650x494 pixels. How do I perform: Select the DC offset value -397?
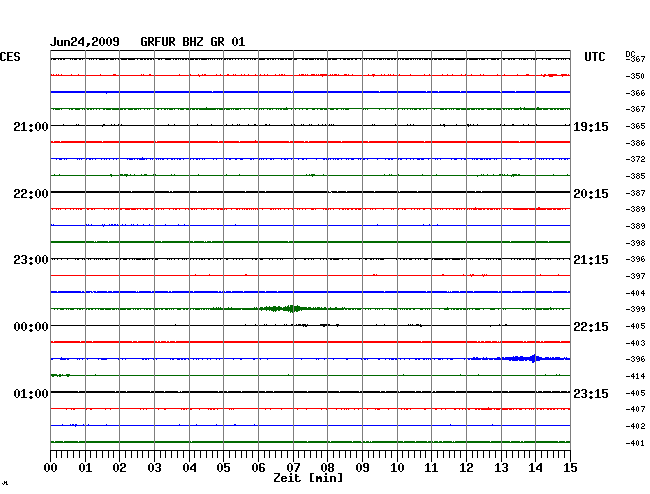click(x=635, y=276)
